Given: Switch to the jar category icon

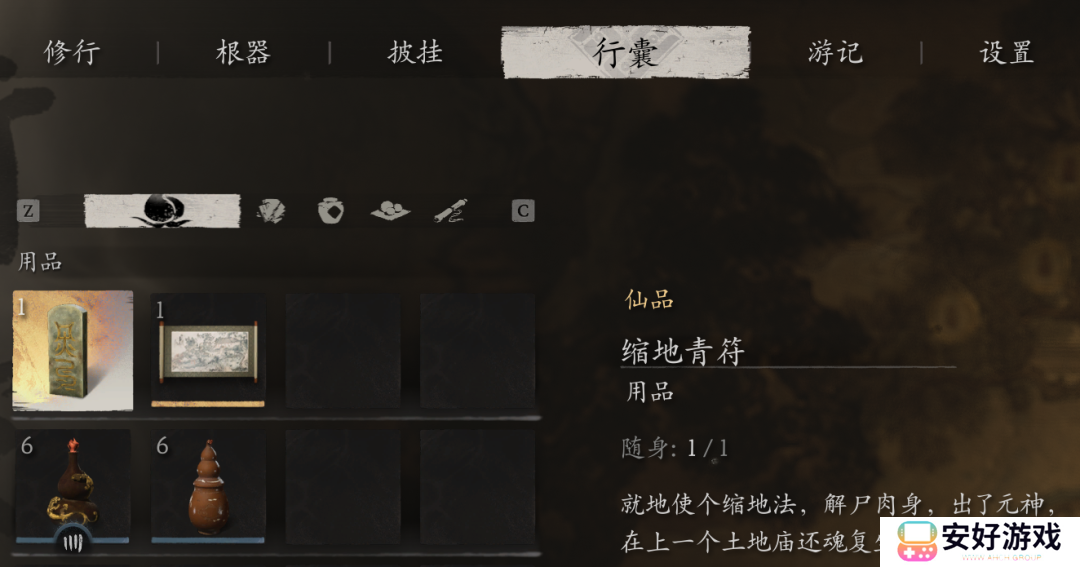Looking at the screenshot, I should pos(331,210).
